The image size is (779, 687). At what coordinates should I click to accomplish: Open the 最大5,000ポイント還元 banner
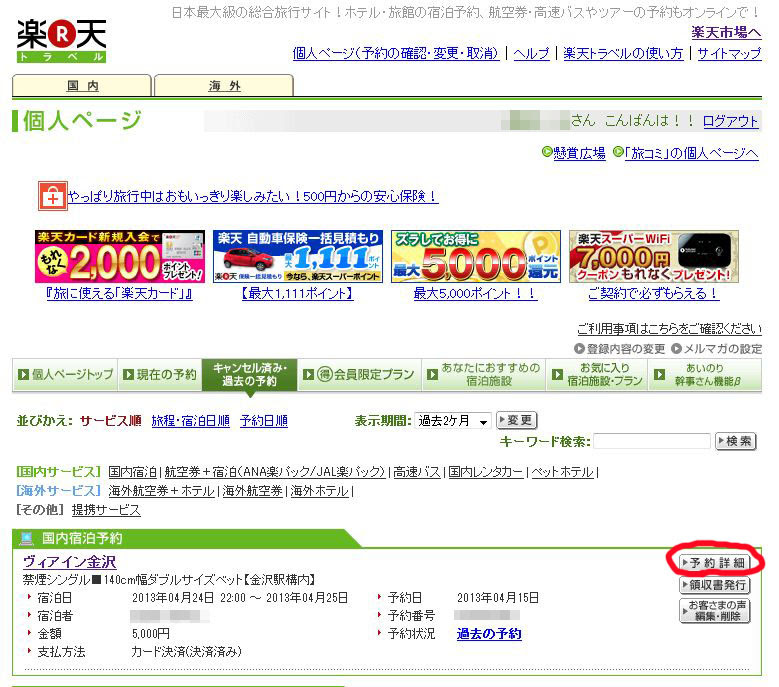pos(476,256)
